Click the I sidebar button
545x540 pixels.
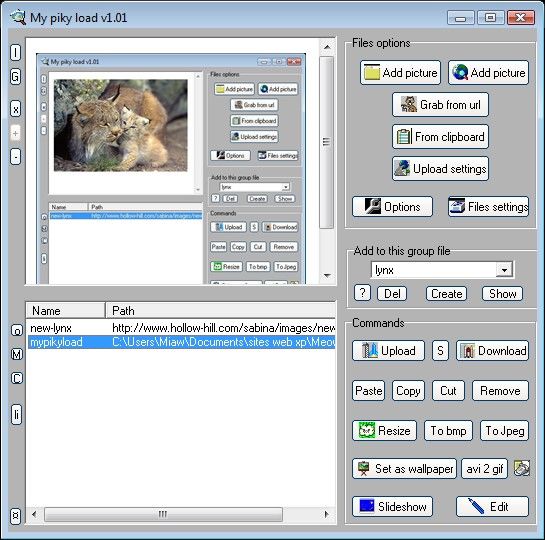[x=15, y=53]
